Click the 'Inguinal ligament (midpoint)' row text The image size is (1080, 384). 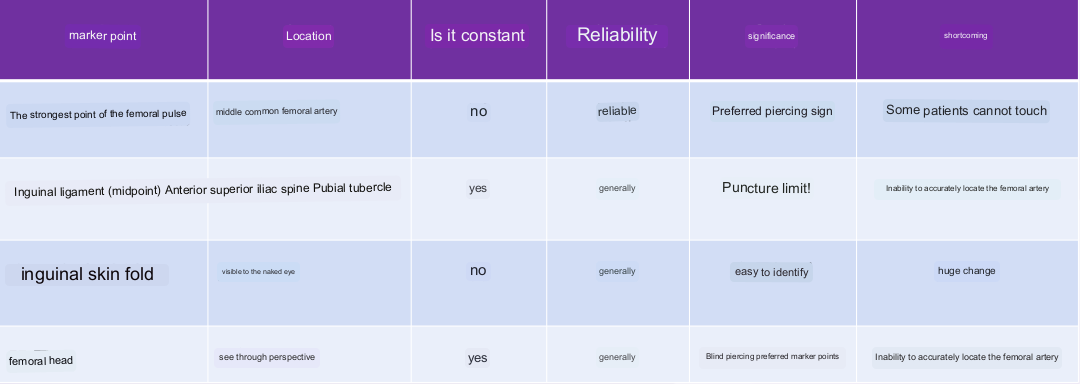coord(87,191)
